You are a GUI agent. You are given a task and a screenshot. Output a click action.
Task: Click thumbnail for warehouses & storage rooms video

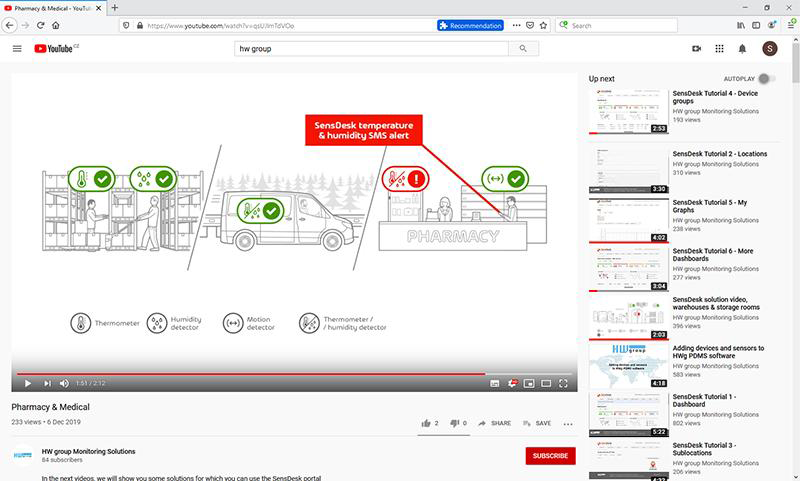pyautogui.click(x=629, y=318)
